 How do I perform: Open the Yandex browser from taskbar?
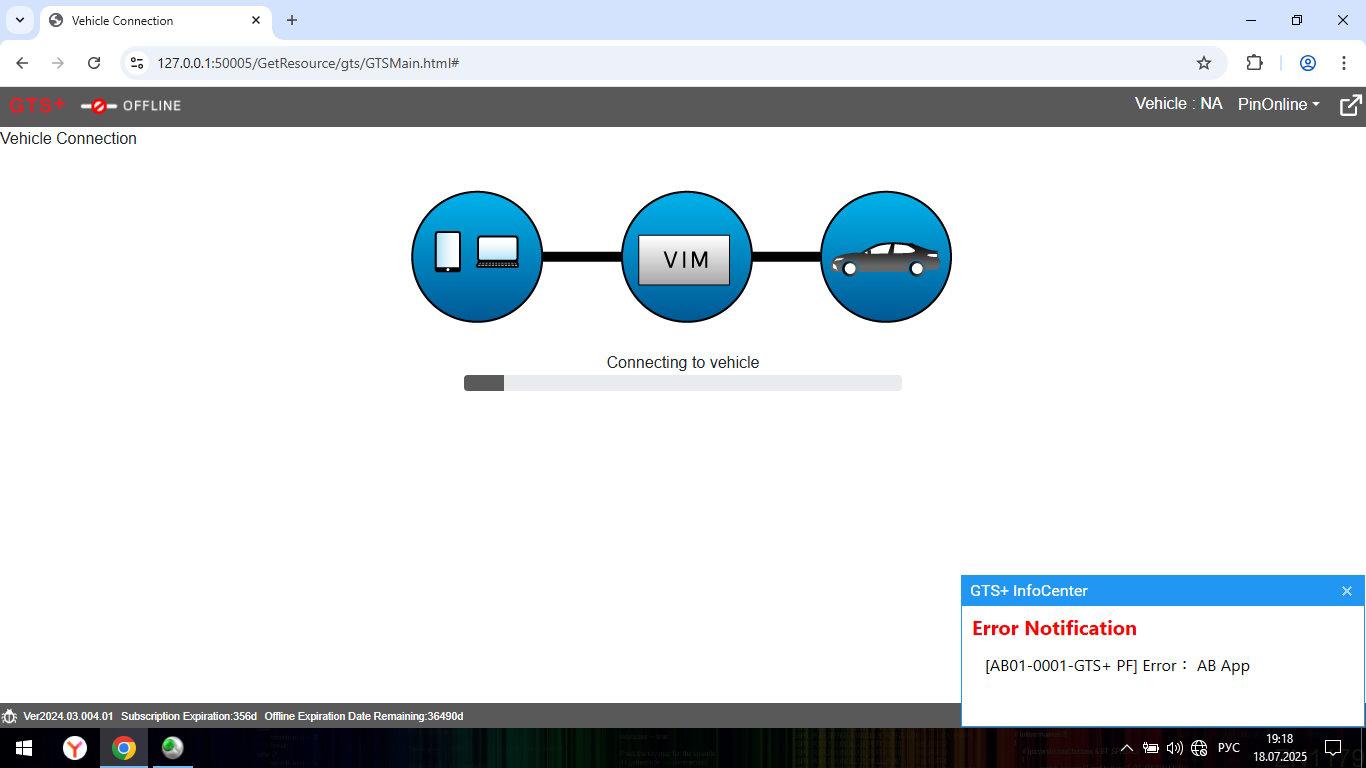tap(75, 748)
